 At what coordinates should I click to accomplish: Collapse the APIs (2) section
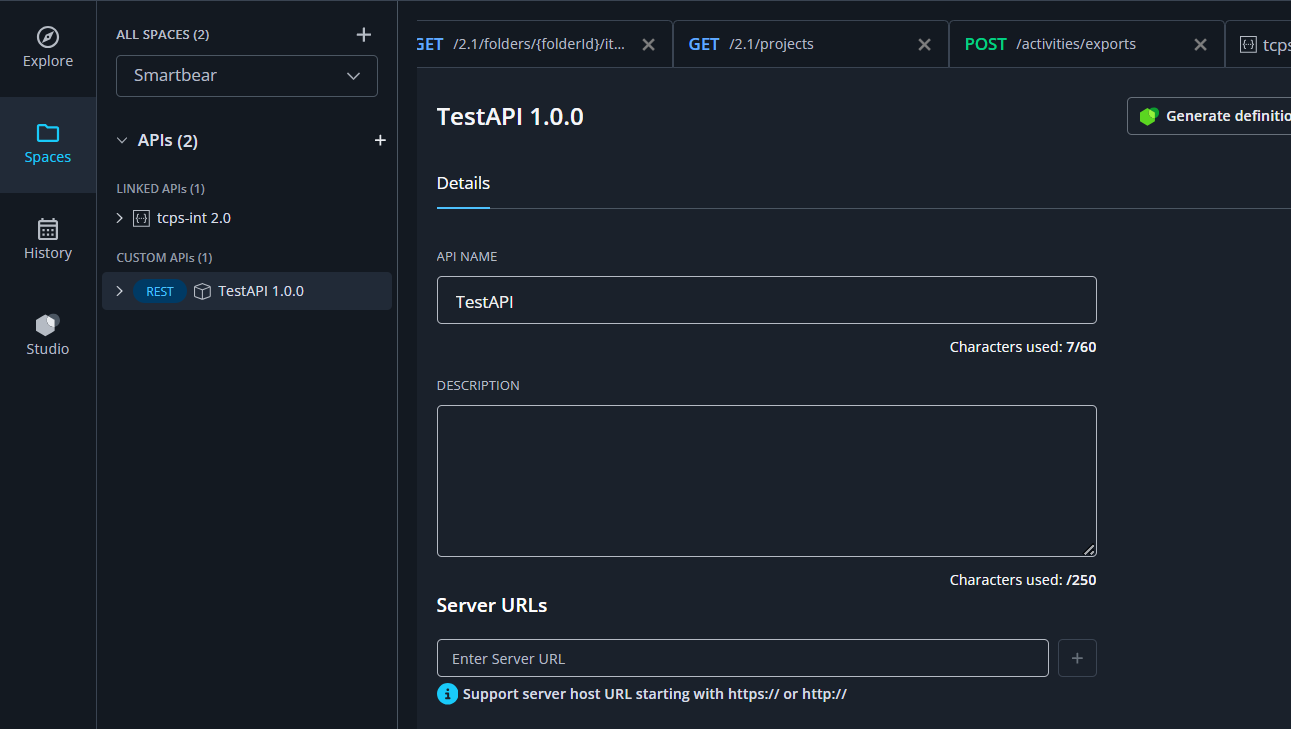tap(122, 141)
